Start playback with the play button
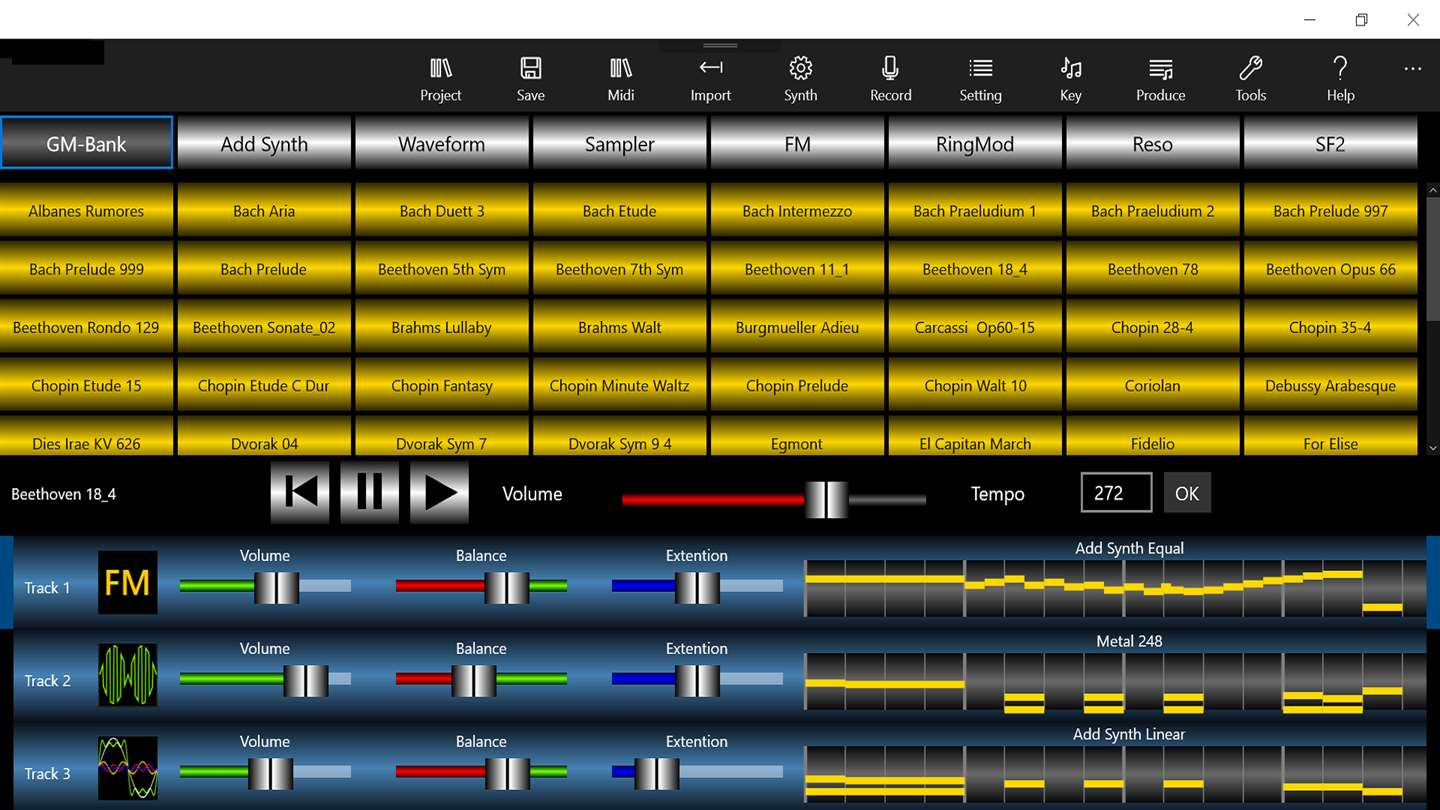This screenshot has width=1440, height=810. (x=440, y=492)
